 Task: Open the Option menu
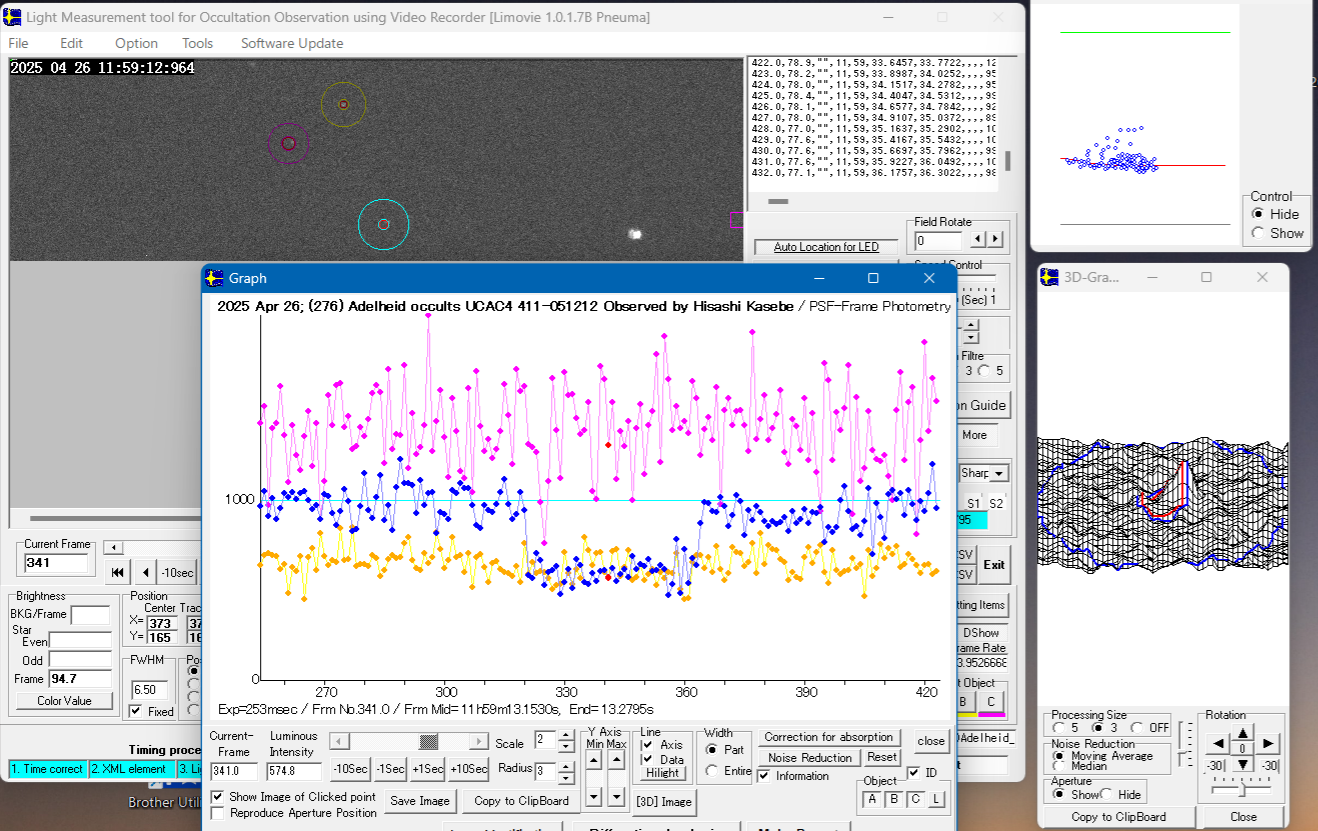pyautogui.click(x=136, y=43)
